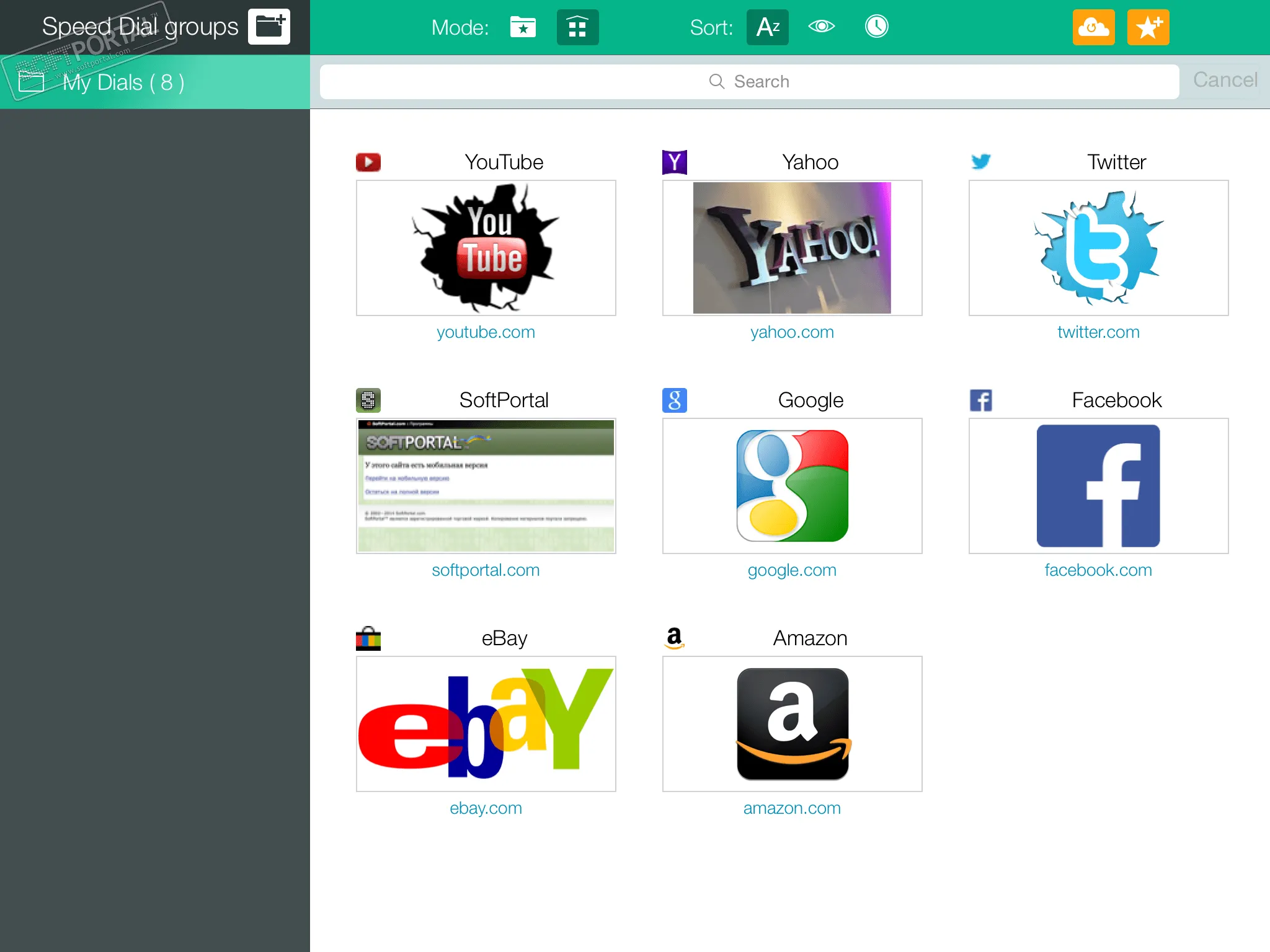This screenshot has height=952, width=1270.
Task: Follow the google.com link
Action: coord(793,570)
